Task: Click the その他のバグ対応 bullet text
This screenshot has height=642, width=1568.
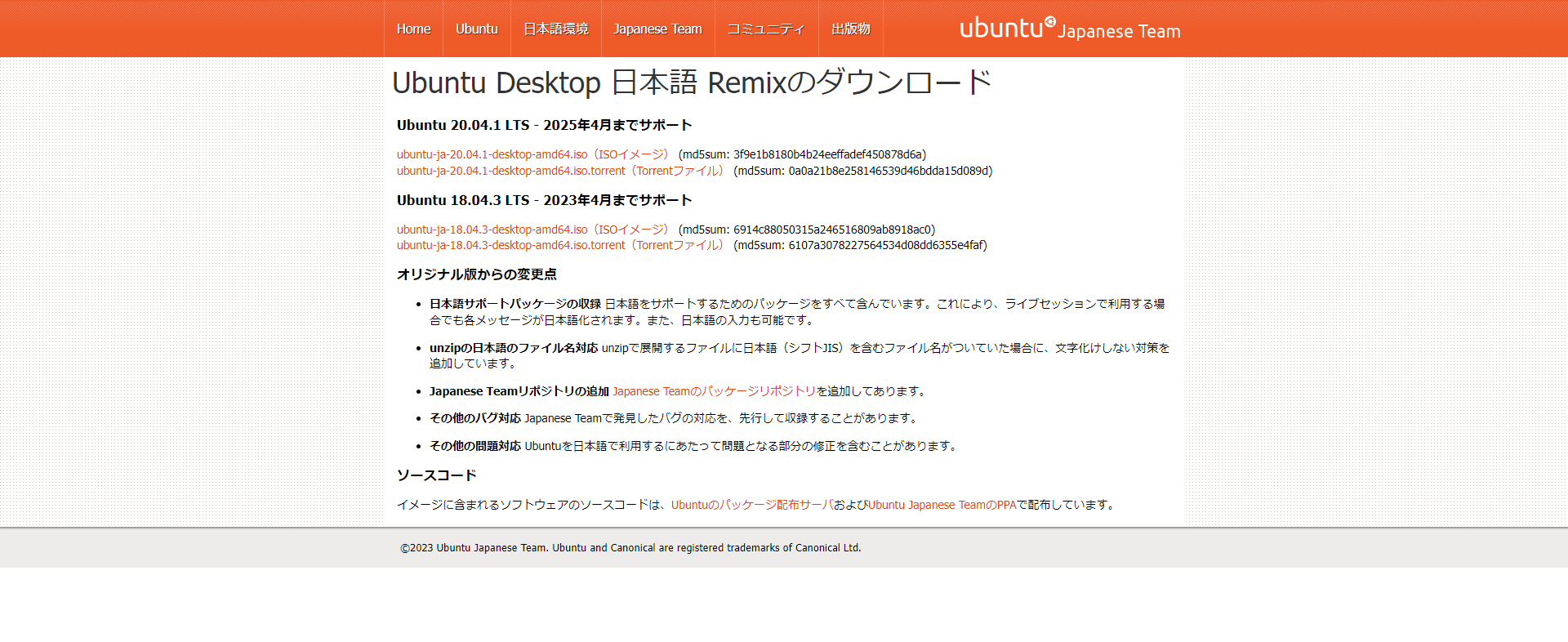Action: 475,418
